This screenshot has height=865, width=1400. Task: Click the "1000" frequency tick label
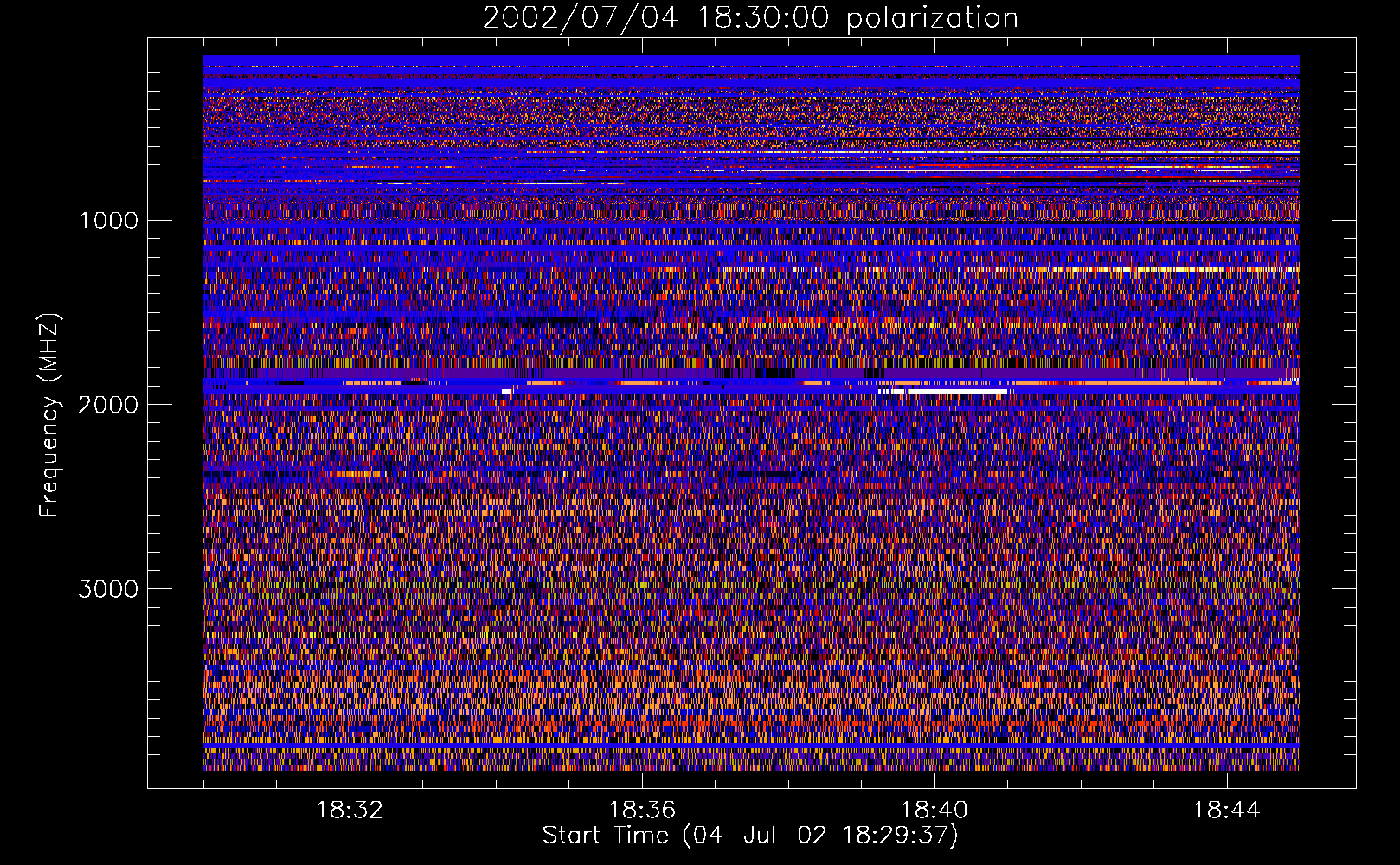[x=108, y=221]
